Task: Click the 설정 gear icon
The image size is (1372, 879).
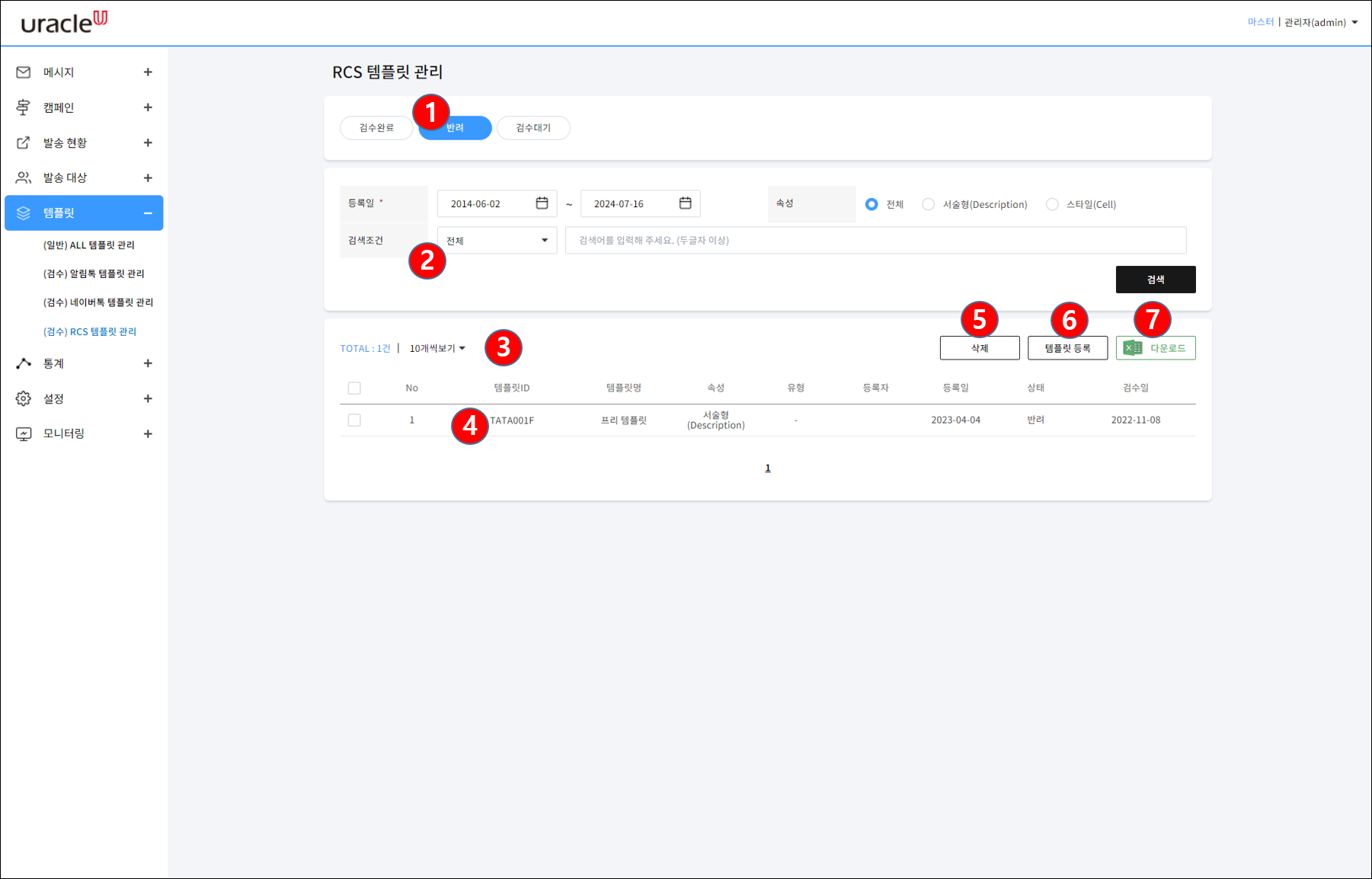Action: coord(24,398)
